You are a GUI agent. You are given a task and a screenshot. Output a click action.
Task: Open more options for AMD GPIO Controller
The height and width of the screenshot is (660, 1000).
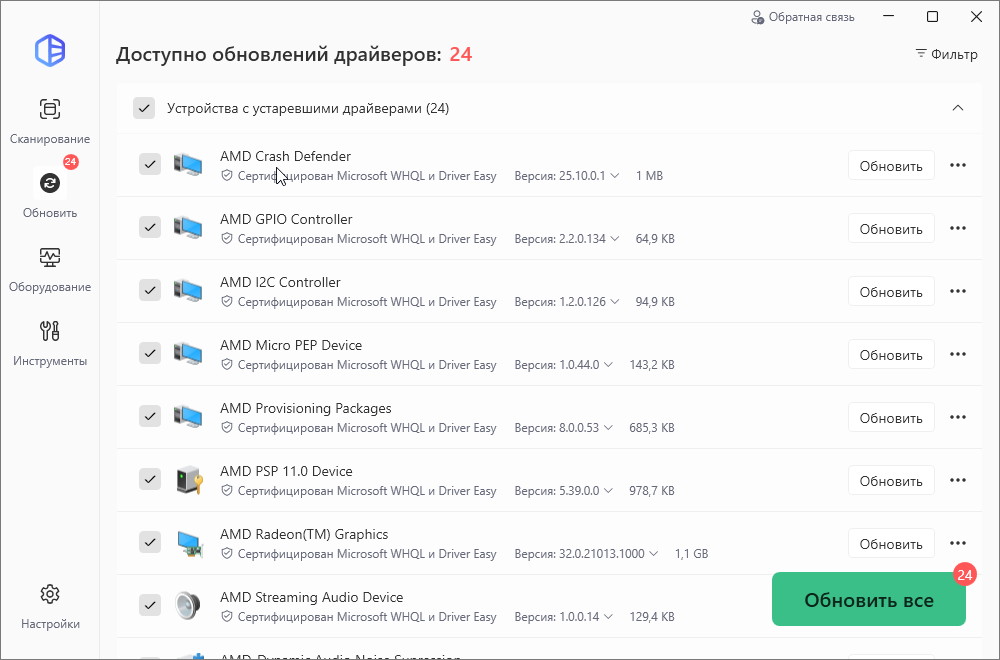tap(958, 228)
